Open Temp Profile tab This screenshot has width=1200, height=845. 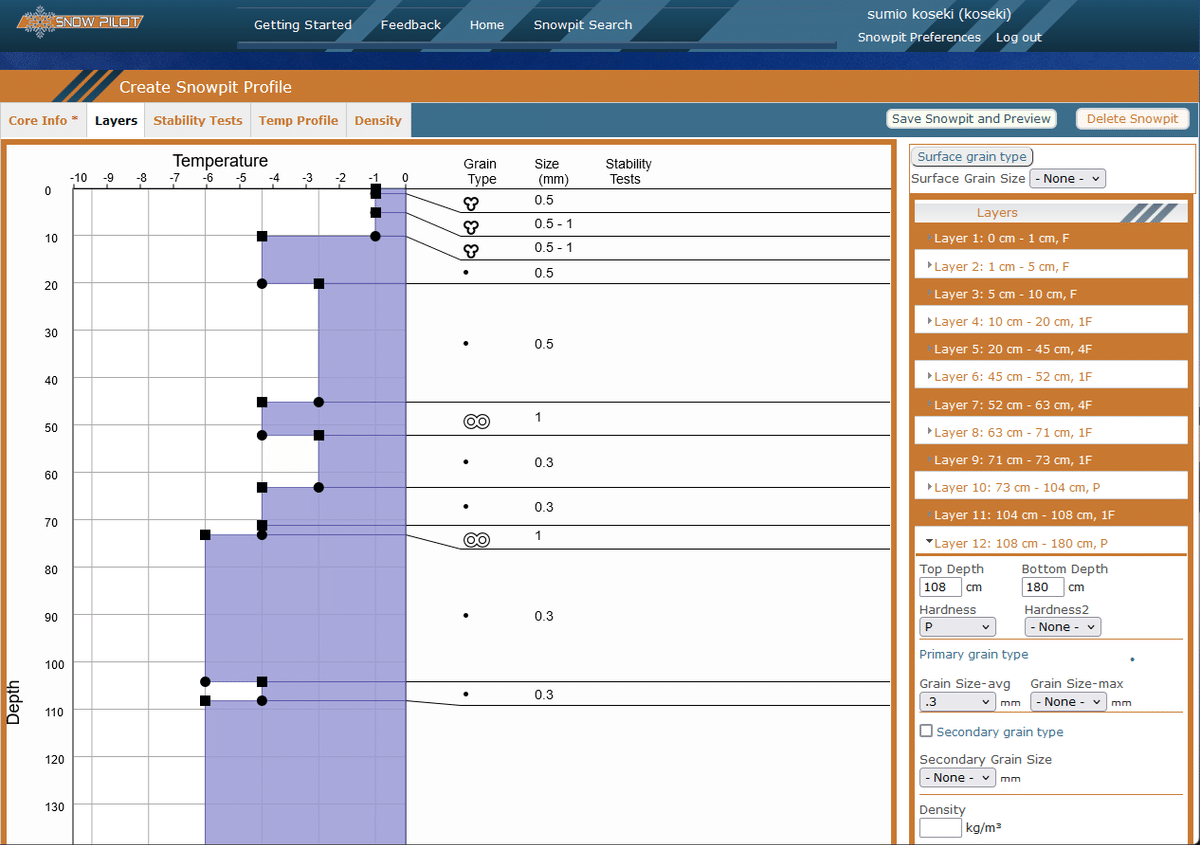coord(298,121)
